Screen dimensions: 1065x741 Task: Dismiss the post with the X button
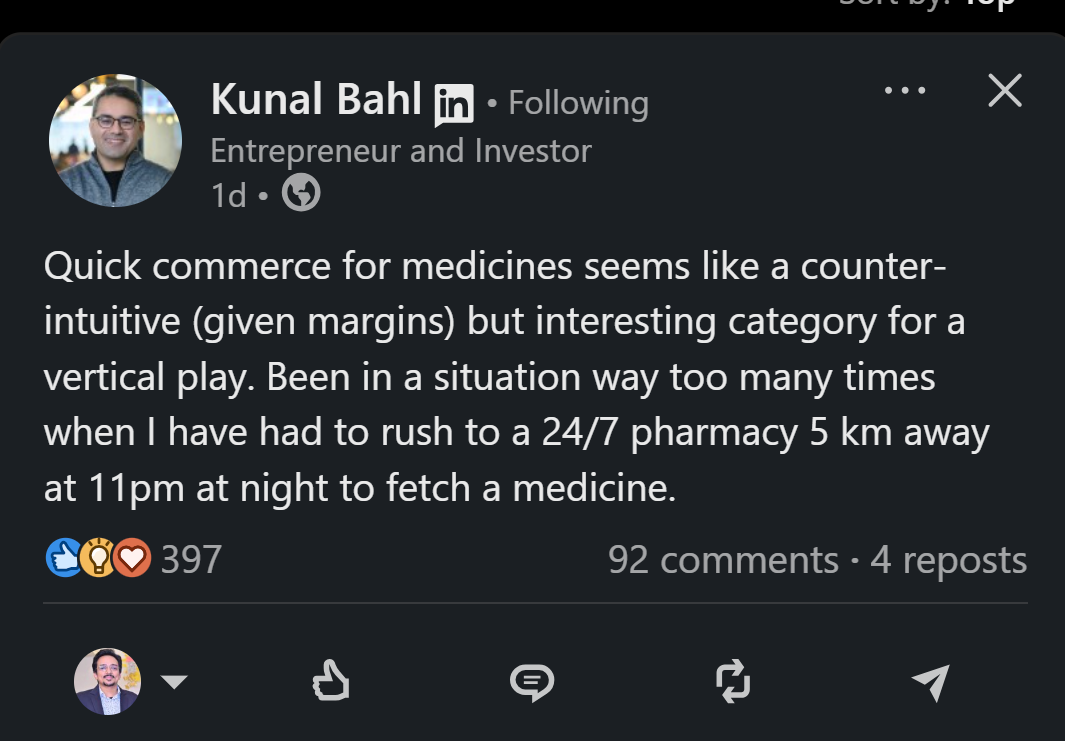coord(1004,91)
